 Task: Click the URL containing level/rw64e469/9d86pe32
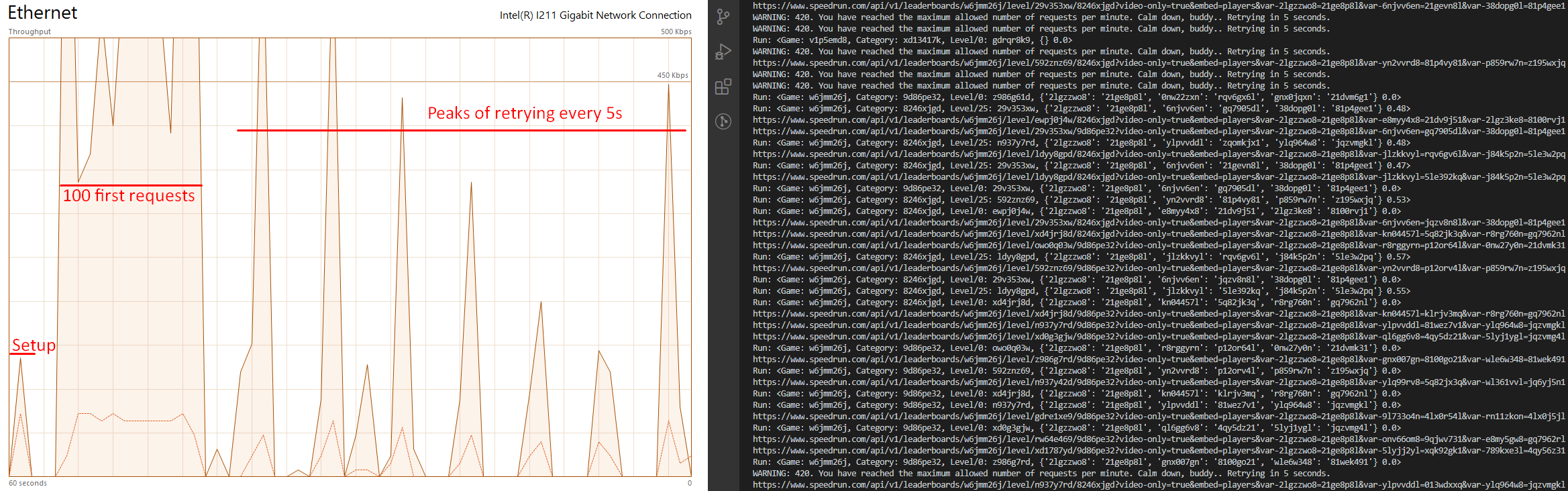pyautogui.click(x=1159, y=439)
